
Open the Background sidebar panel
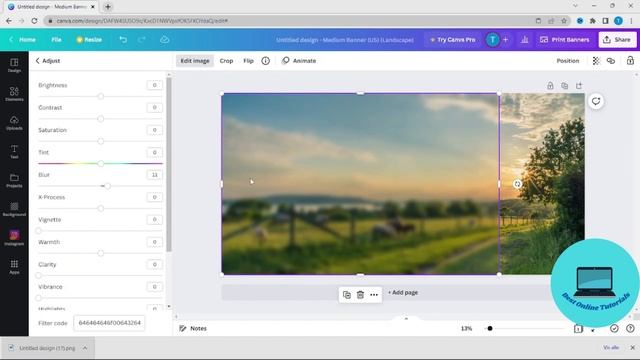14,209
